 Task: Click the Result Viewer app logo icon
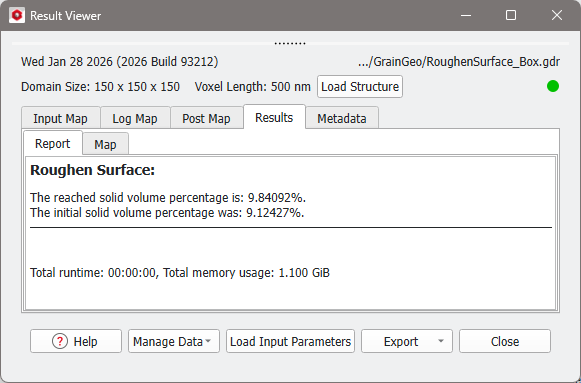tap(17, 16)
